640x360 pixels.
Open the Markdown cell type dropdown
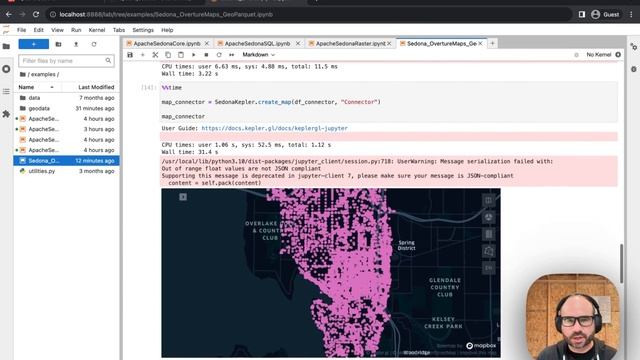[x=258, y=55]
